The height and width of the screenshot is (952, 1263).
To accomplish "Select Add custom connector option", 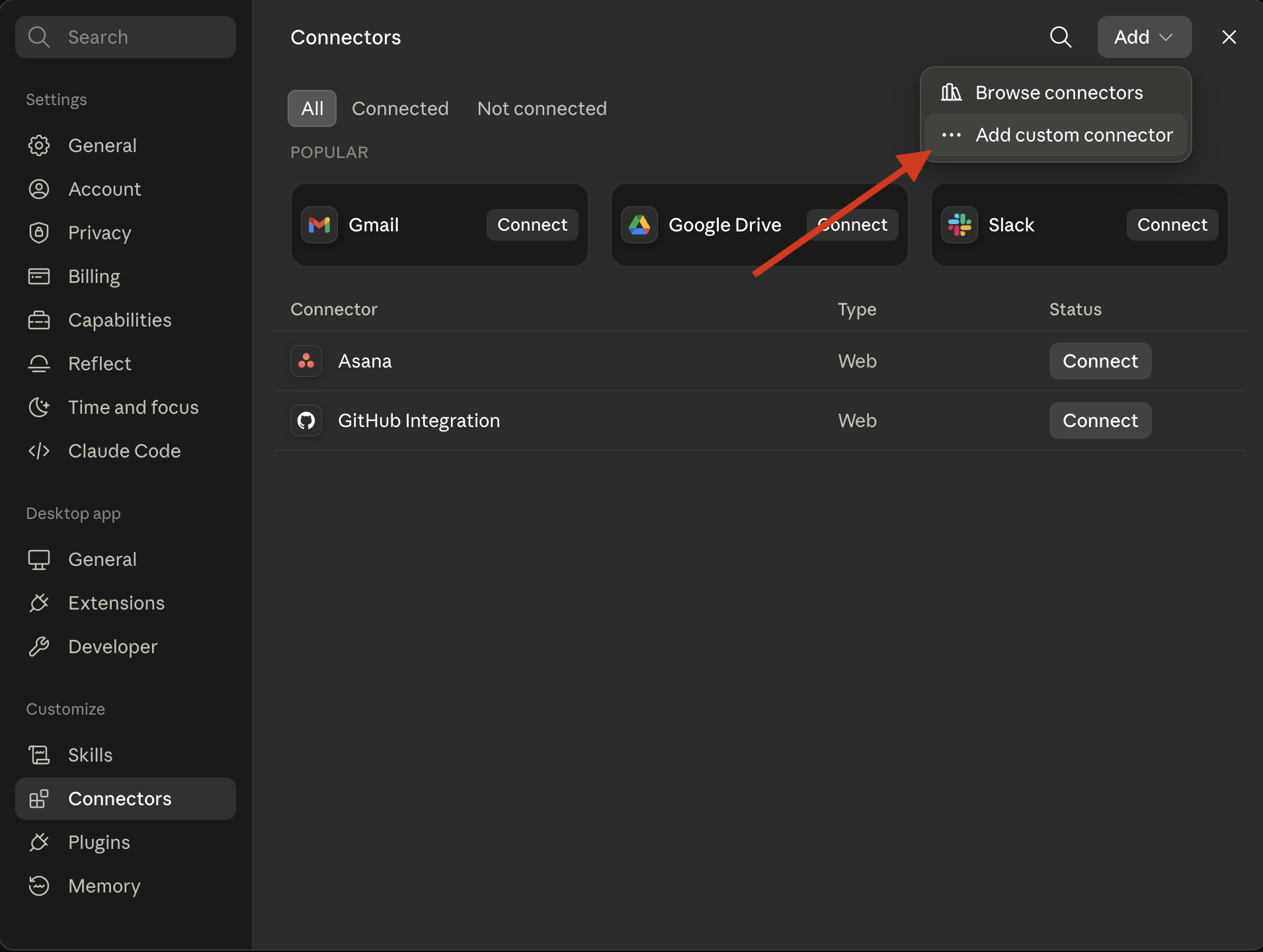I will (x=1055, y=135).
